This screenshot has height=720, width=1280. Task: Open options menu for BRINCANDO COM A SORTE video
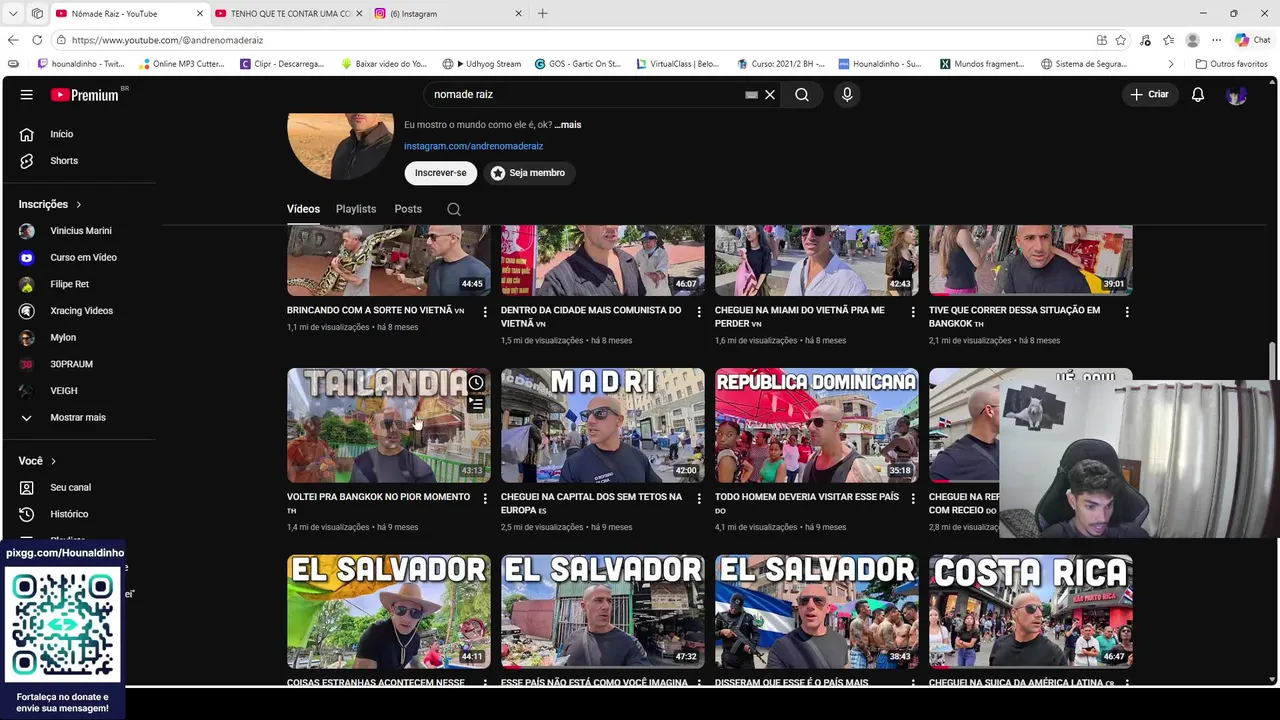[485, 312]
